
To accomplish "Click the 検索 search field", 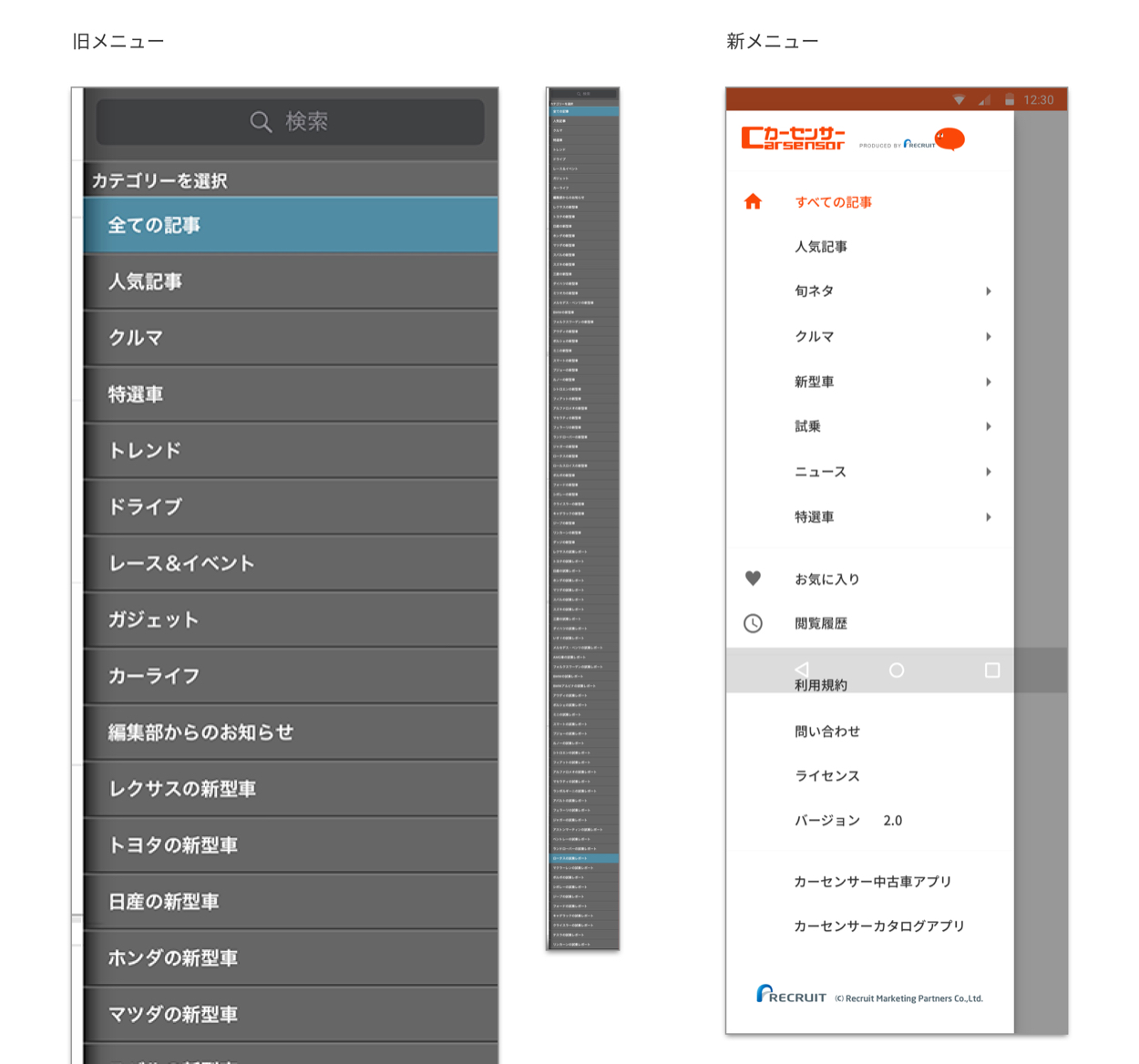I will (290, 122).
